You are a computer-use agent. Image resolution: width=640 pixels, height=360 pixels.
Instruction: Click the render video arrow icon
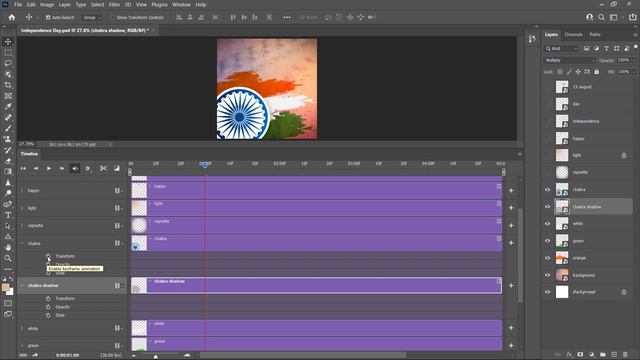[35, 355]
